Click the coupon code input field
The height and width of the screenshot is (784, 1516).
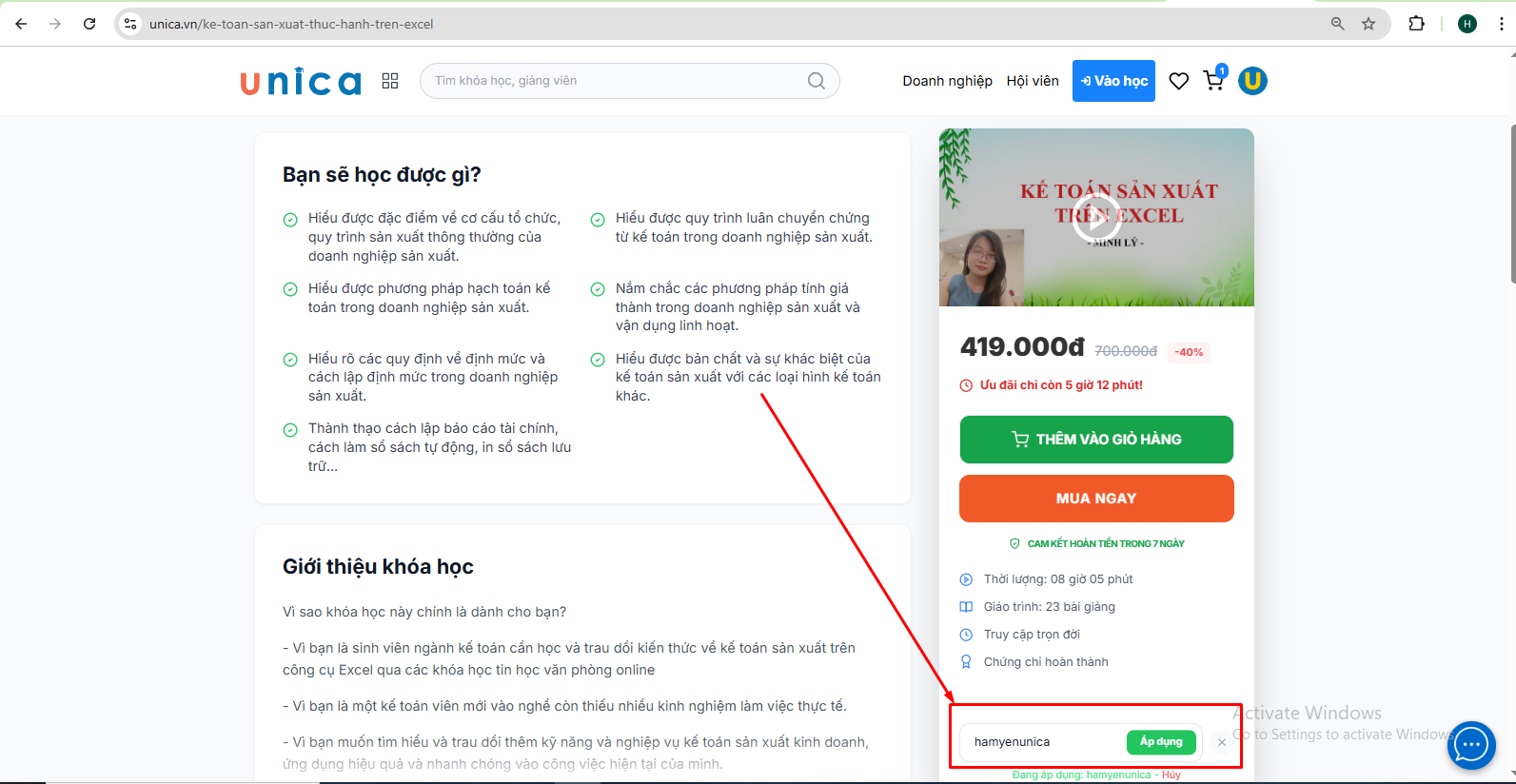click(x=1042, y=742)
